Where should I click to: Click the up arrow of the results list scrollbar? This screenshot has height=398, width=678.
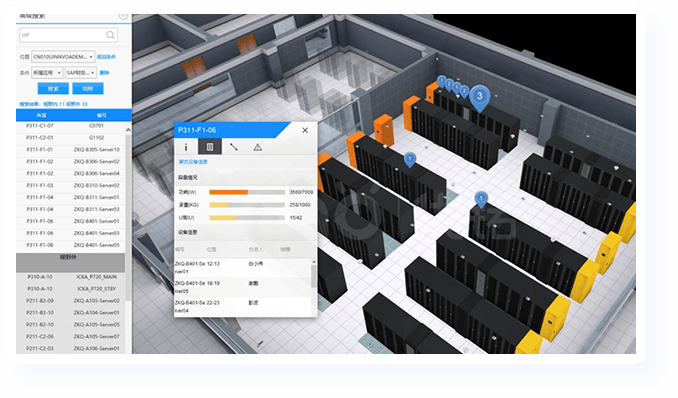[128, 130]
